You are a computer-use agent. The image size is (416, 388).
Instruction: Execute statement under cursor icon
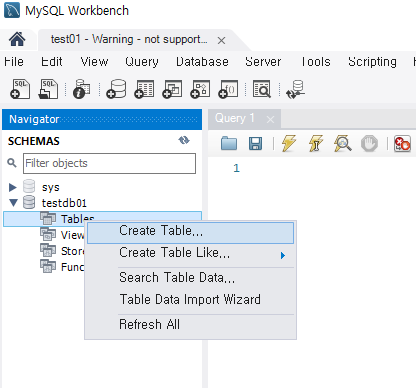[316, 143]
